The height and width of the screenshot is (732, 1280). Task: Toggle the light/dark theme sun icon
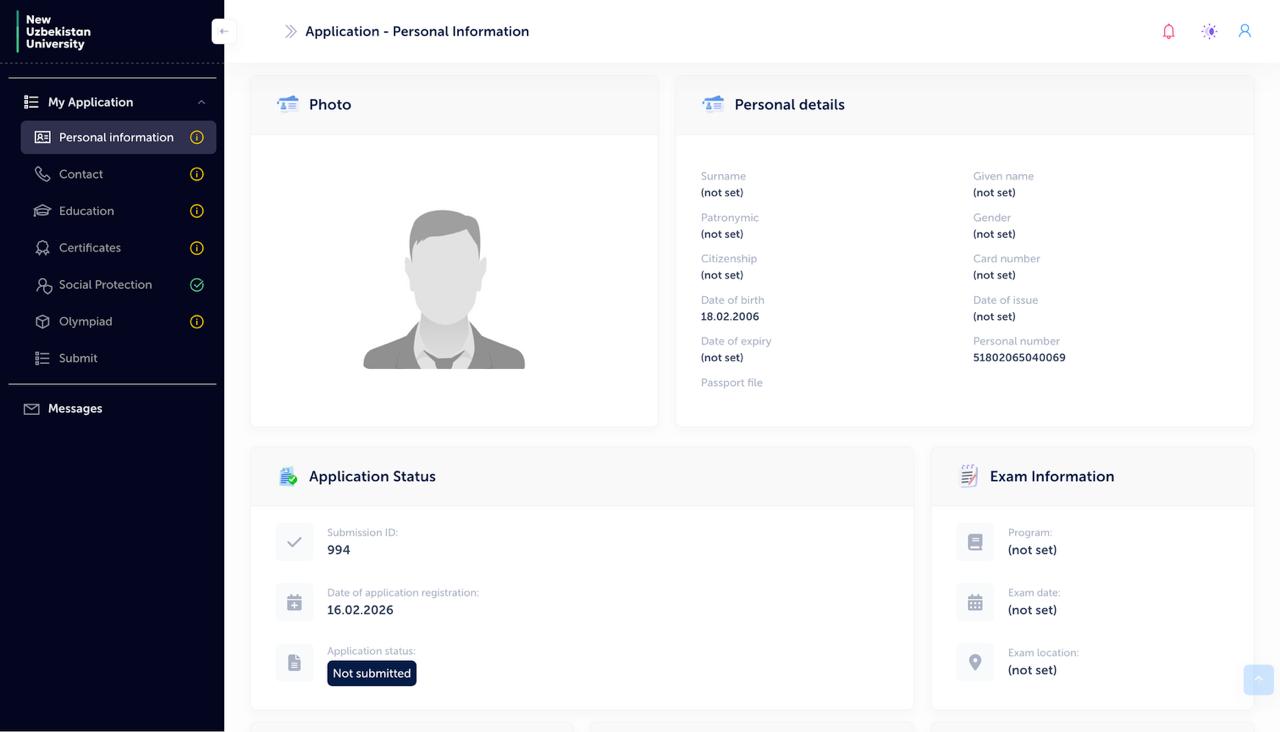1209,31
